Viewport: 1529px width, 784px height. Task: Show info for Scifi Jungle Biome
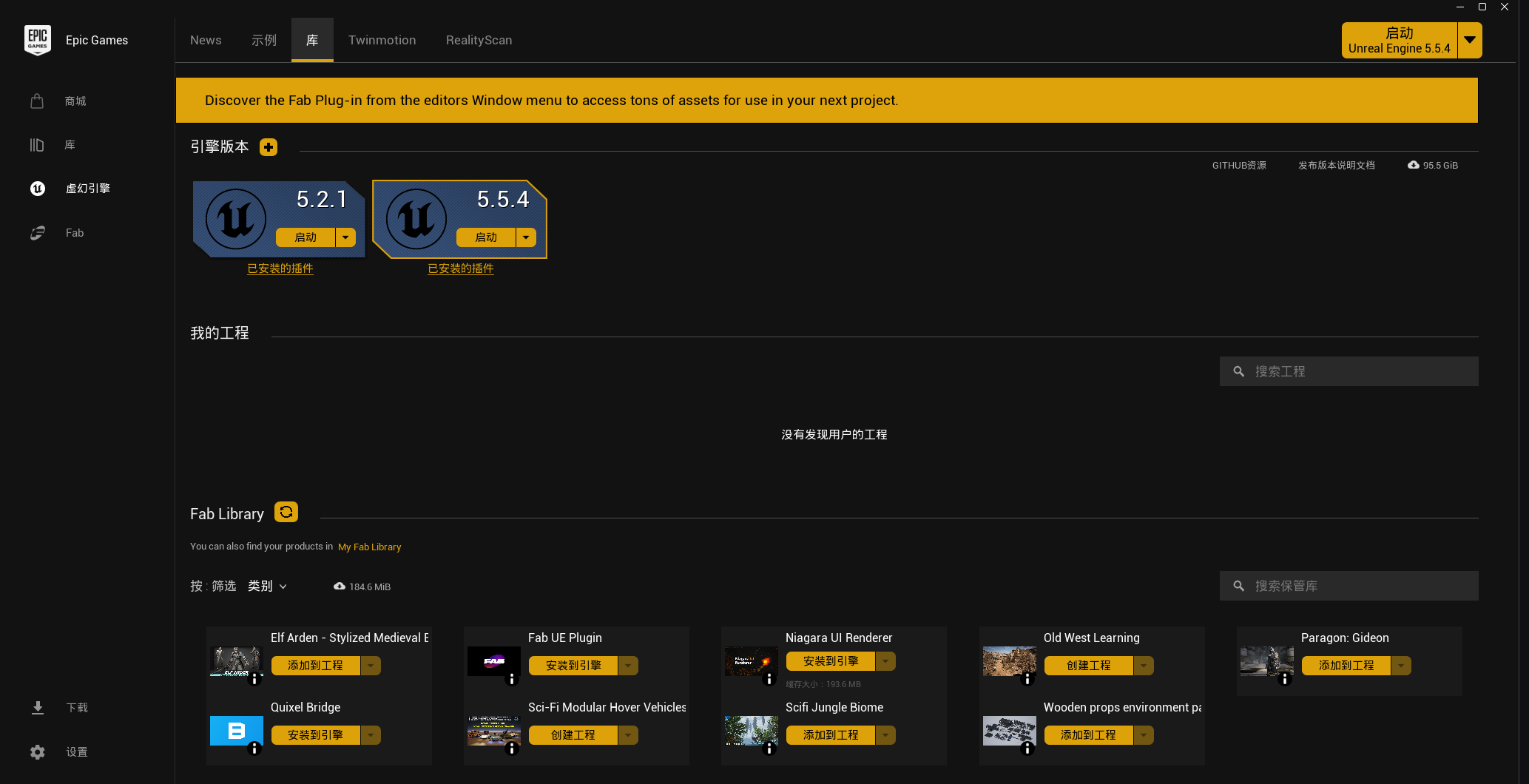[x=769, y=748]
